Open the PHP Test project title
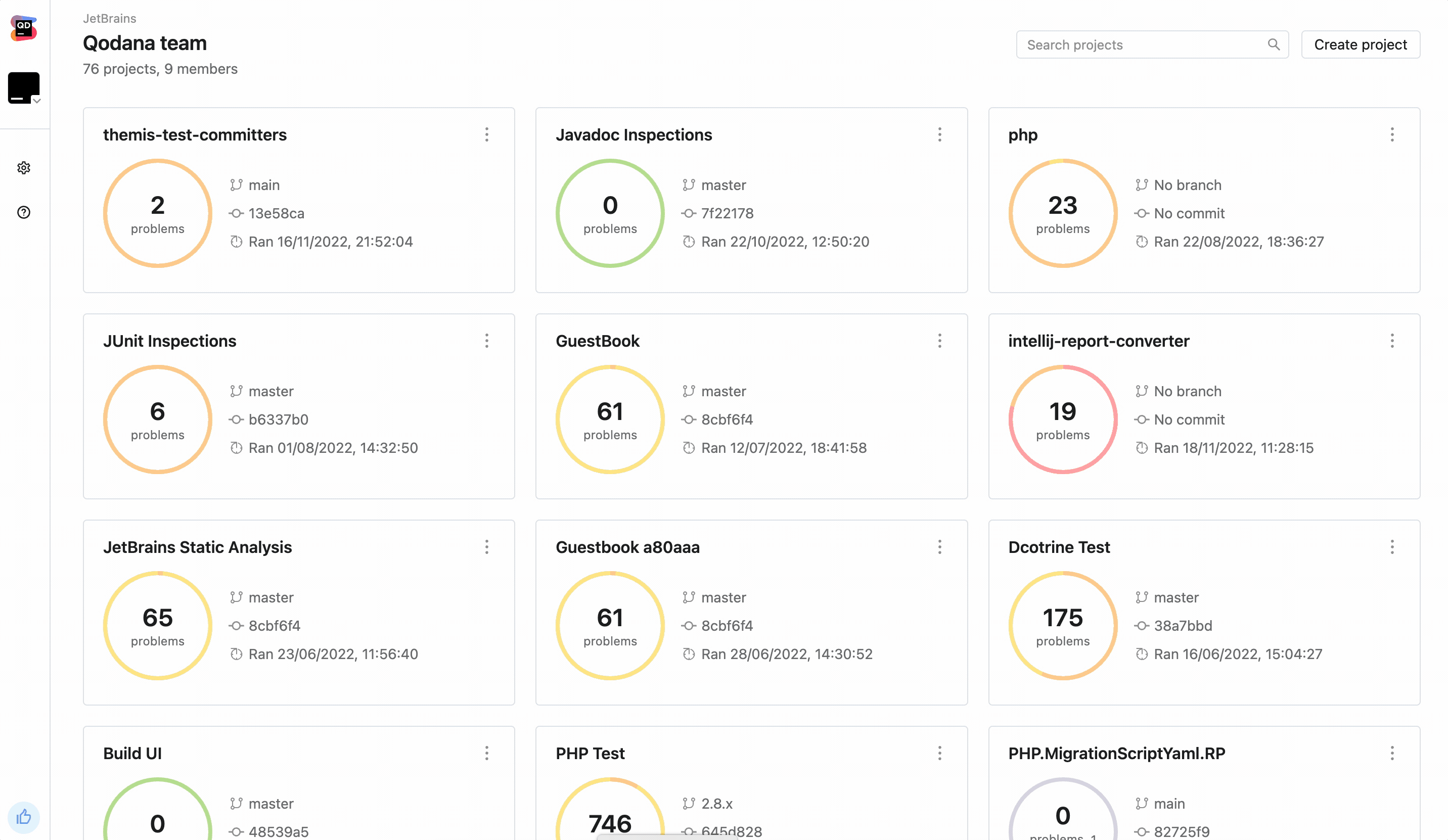This screenshot has height=840, width=1448. click(590, 753)
